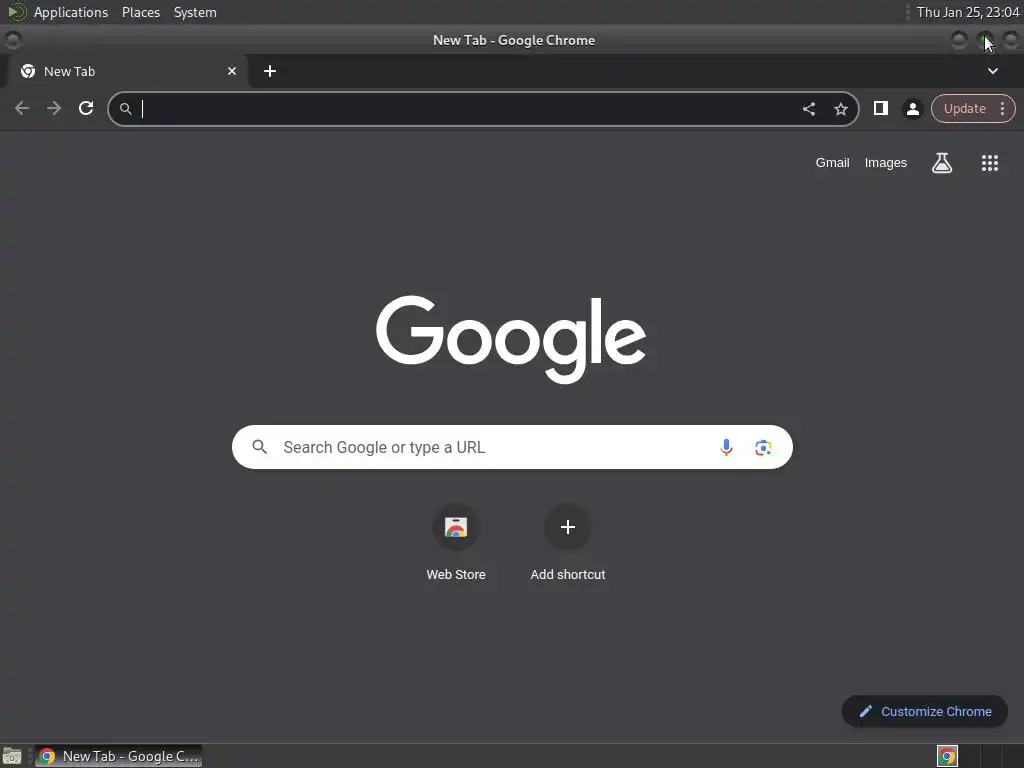
Task: Open a new tab with plus button
Action: (x=270, y=71)
